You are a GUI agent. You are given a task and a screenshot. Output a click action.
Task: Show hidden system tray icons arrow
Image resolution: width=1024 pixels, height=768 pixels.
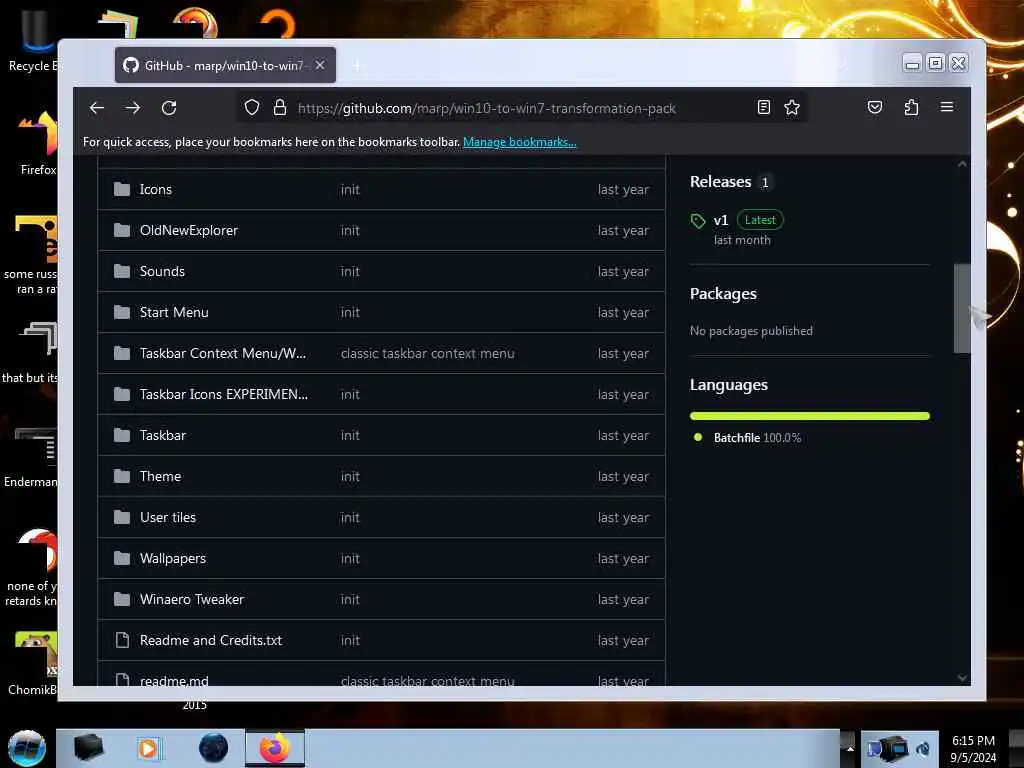coord(850,748)
